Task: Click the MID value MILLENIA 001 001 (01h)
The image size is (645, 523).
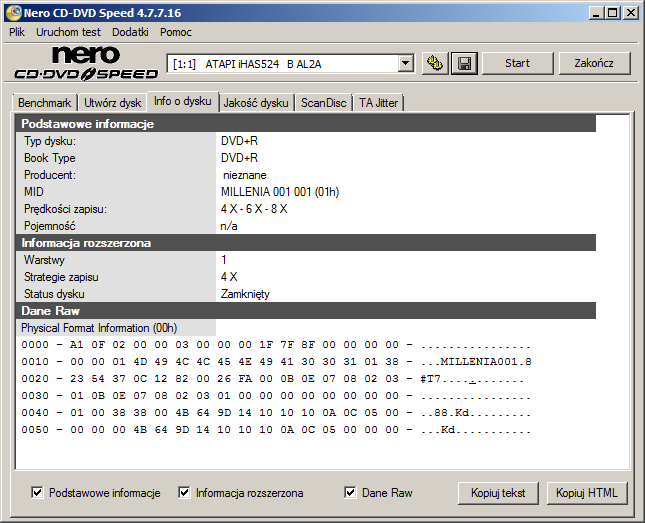Action: (280, 192)
